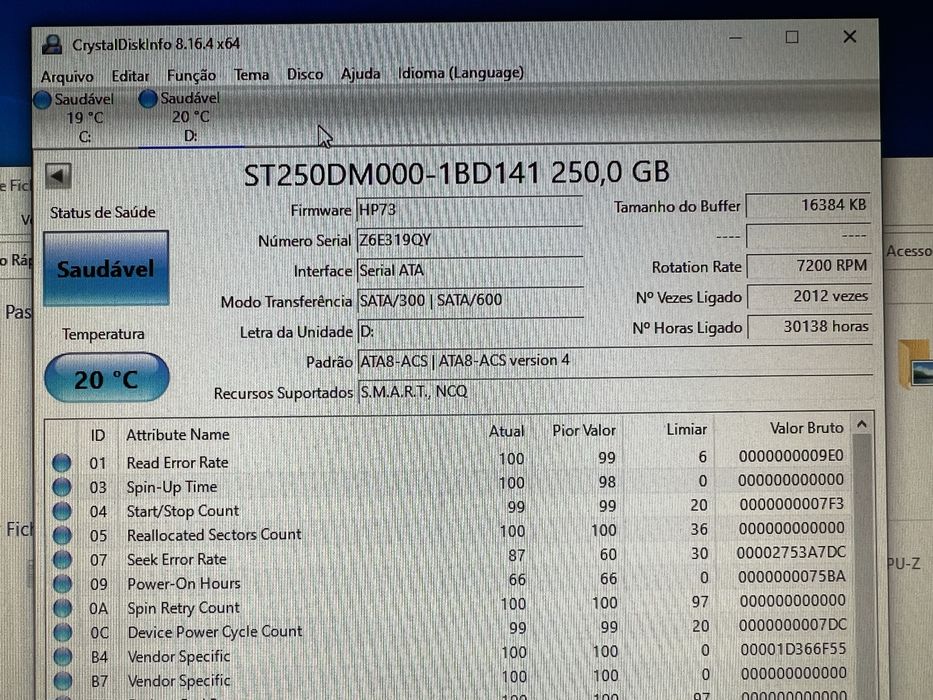
Task: Select the Start/Stop Count attribute name
Action: click(x=183, y=511)
